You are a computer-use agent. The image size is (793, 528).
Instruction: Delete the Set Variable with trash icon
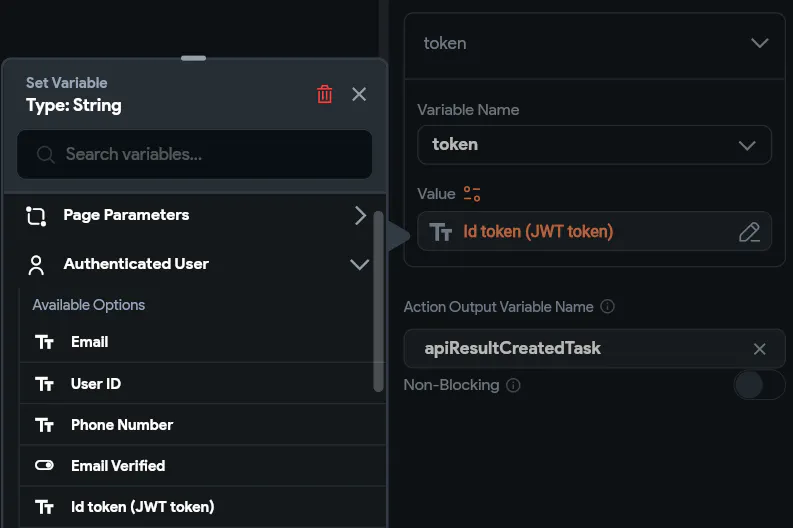coord(325,94)
